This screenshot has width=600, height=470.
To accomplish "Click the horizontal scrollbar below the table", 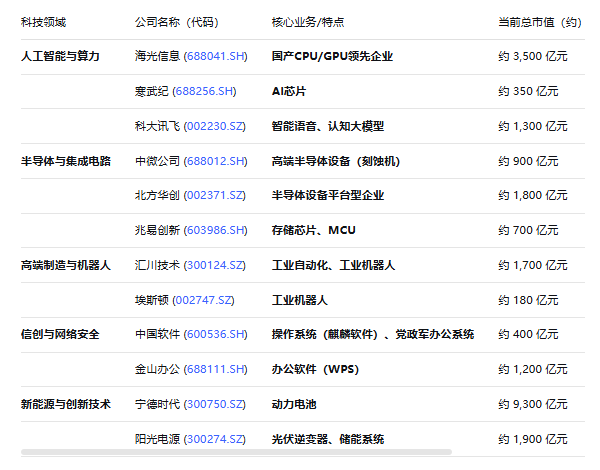I will coord(236,452).
